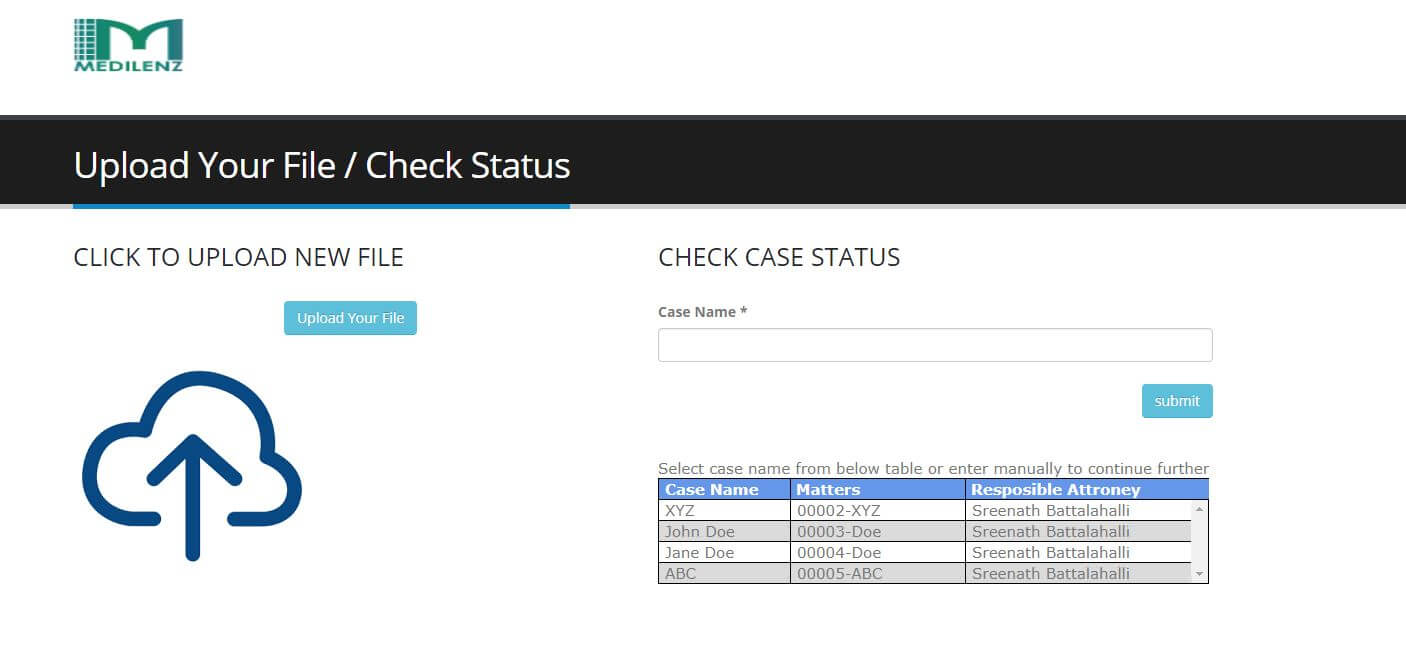Focus the Case Name input field
1406x668 pixels.
coord(934,345)
